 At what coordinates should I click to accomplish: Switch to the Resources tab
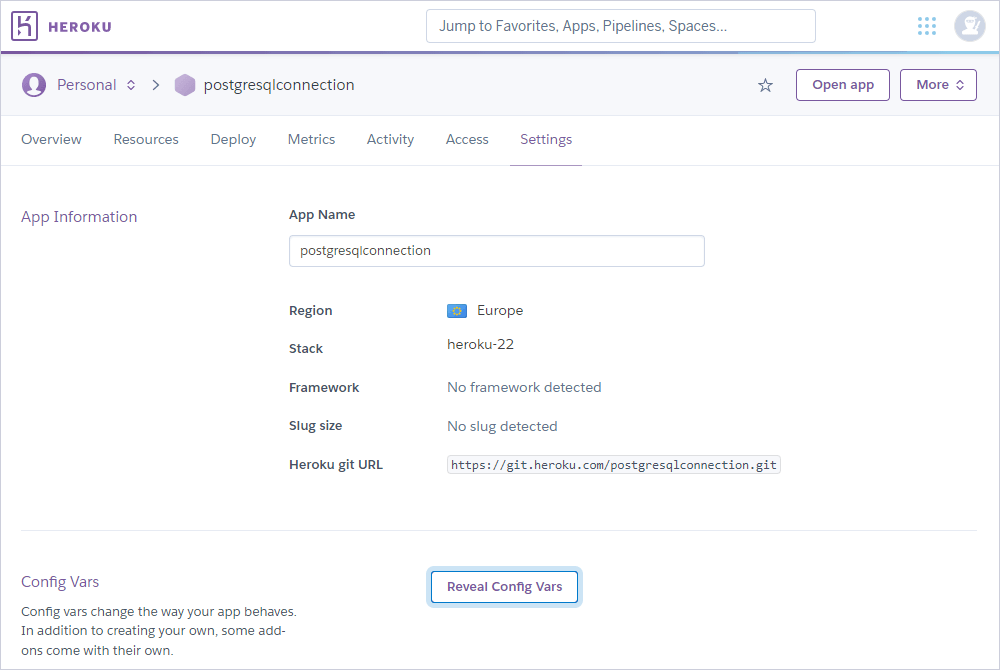[145, 139]
